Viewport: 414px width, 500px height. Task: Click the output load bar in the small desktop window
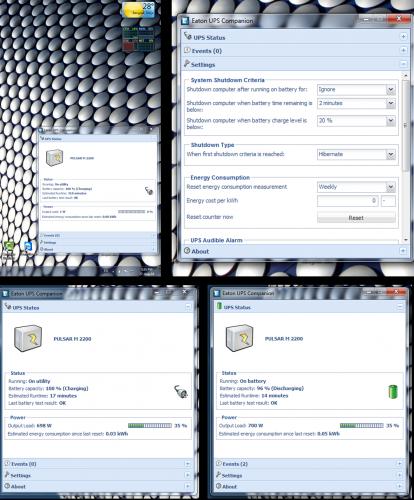pos(132,211)
